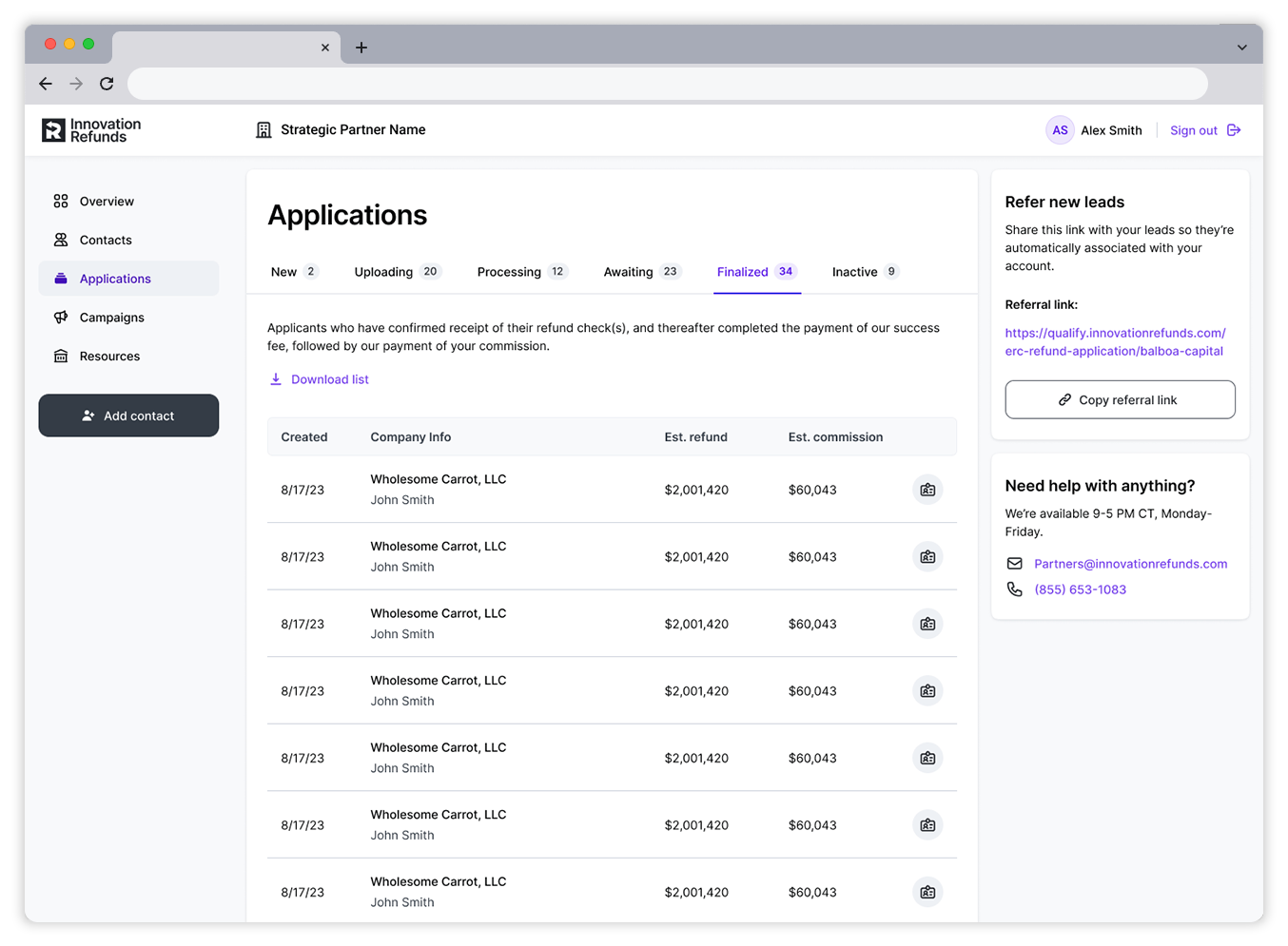Close the current browser tab
The height and width of the screenshot is (946, 1288).
click(325, 48)
